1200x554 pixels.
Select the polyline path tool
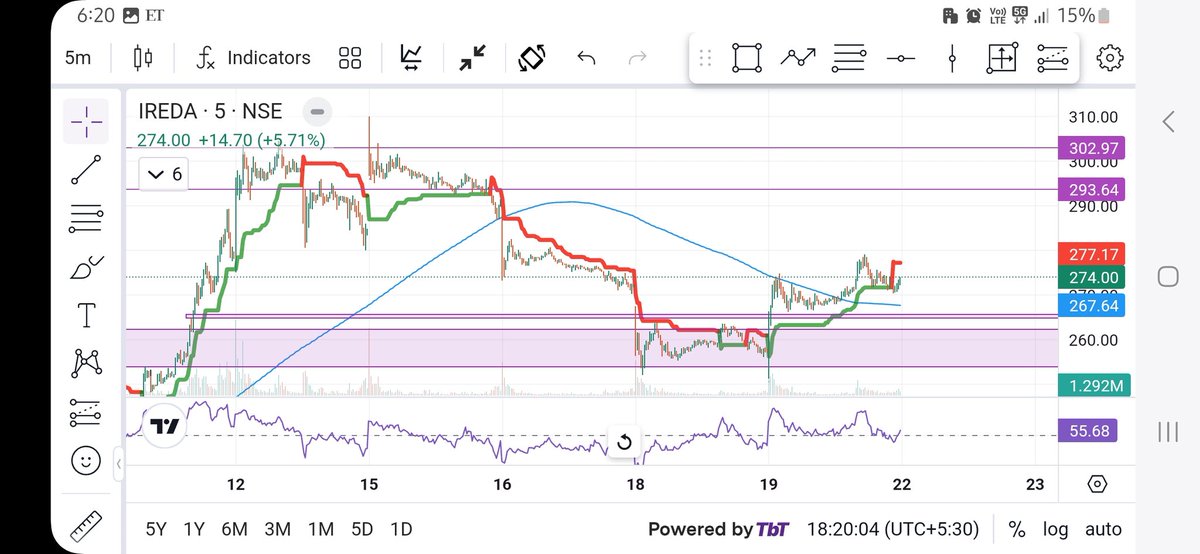(798, 58)
